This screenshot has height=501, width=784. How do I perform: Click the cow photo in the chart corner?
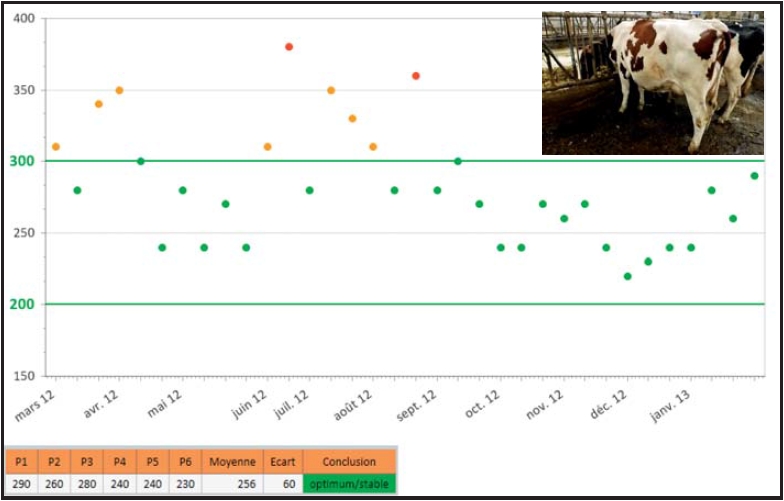coord(652,82)
